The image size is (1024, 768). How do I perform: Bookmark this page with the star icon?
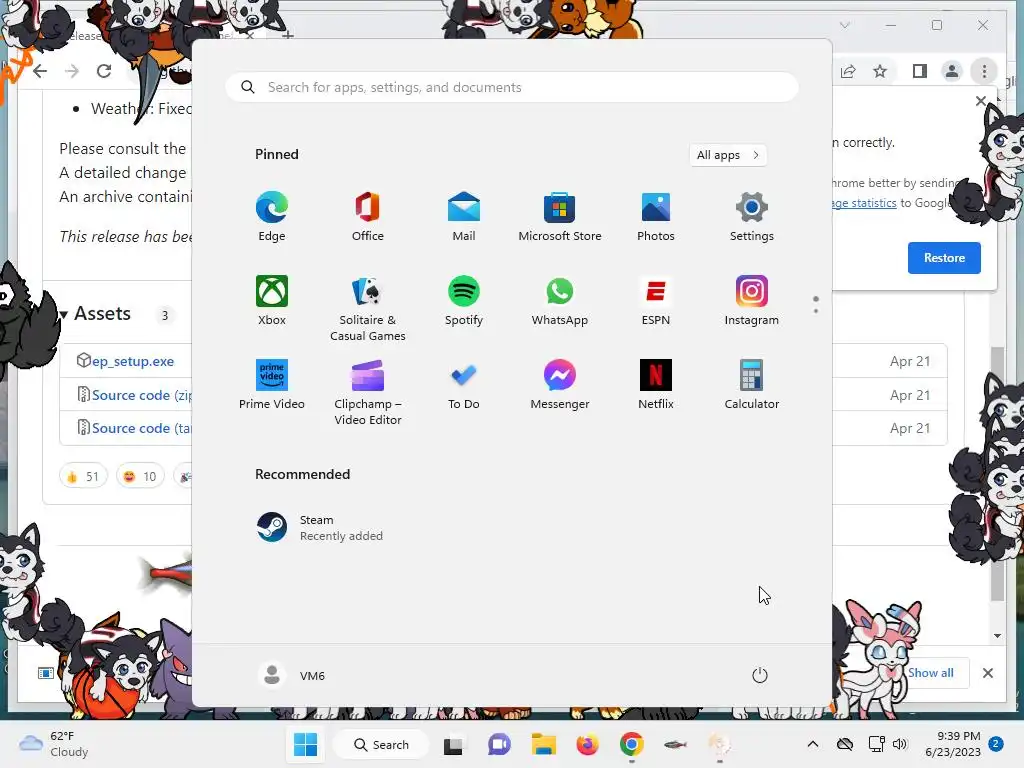point(880,71)
